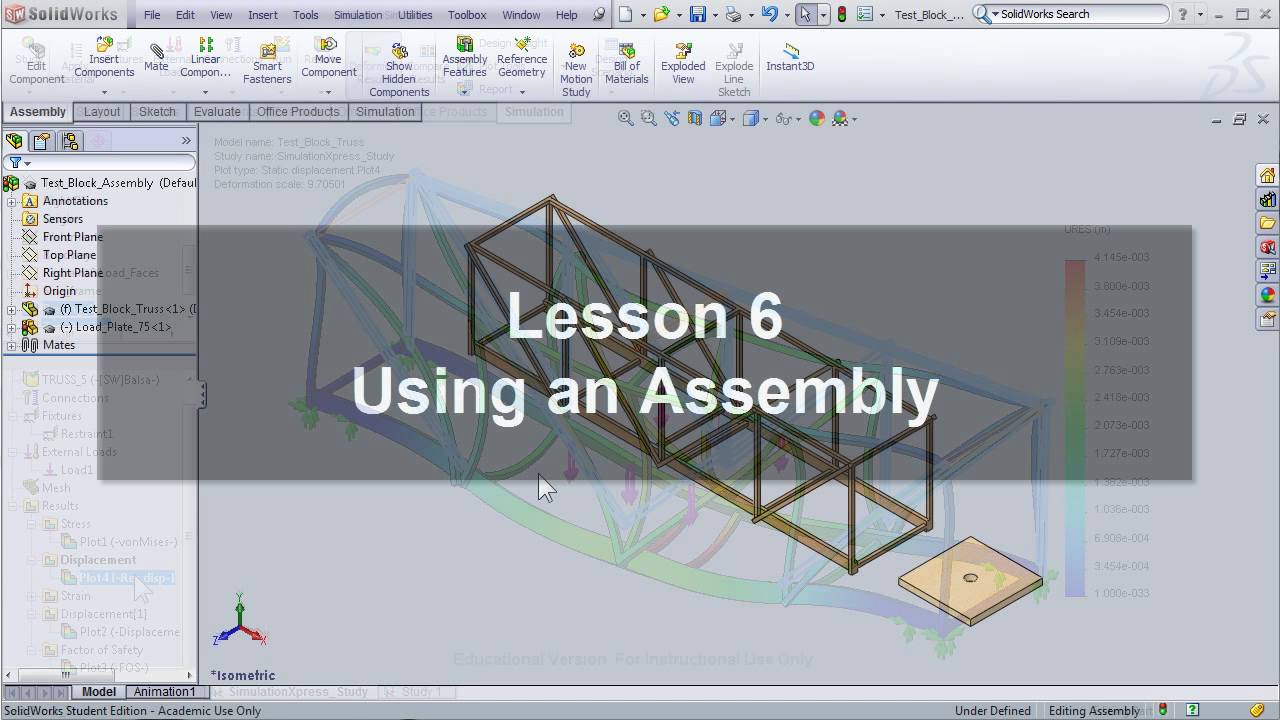Expand the Mates tree node

[x=12, y=345]
